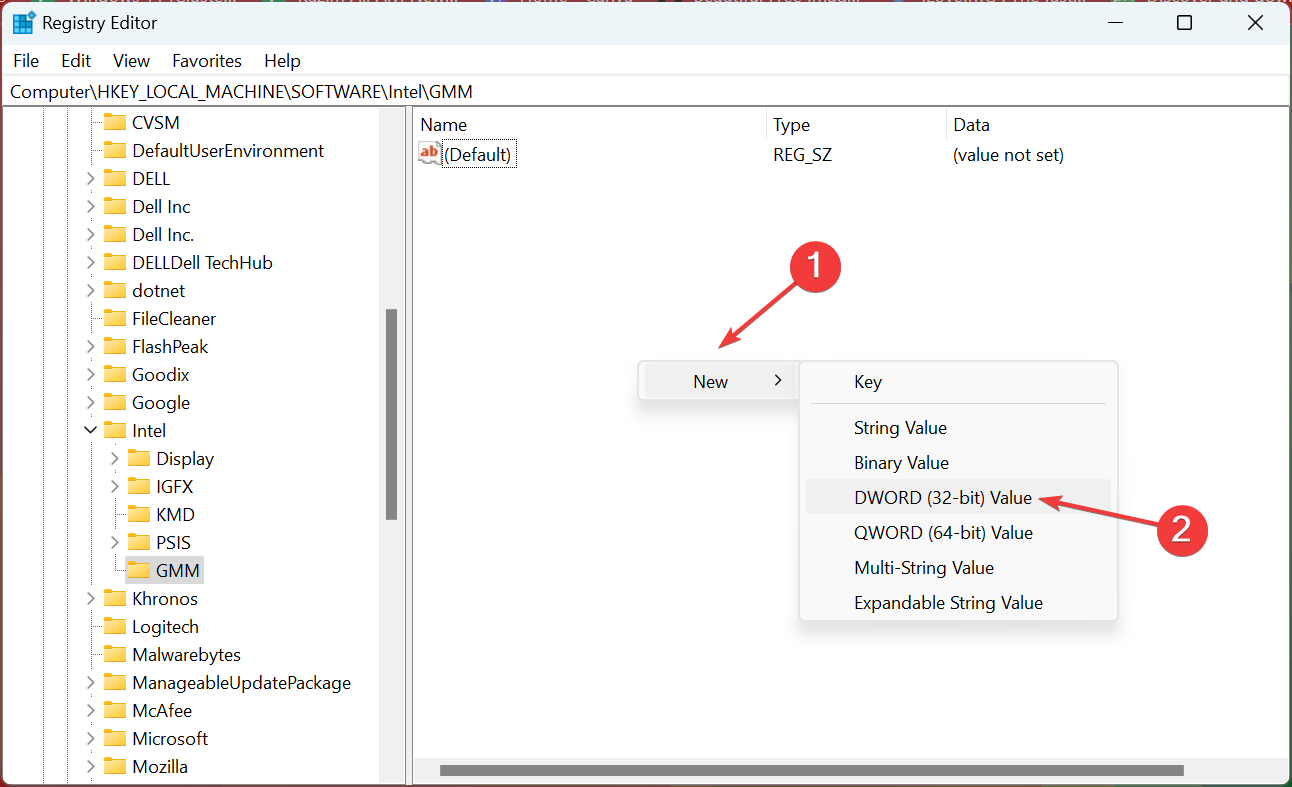Expand the Mozilla key

tap(91, 767)
